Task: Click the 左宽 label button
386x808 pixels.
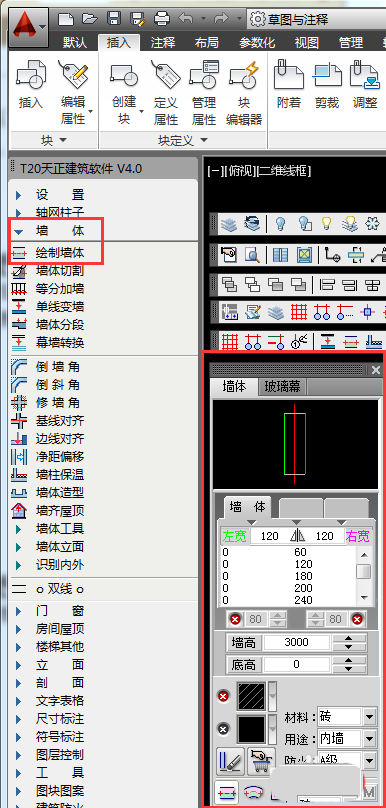Action: (x=234, y=536)
